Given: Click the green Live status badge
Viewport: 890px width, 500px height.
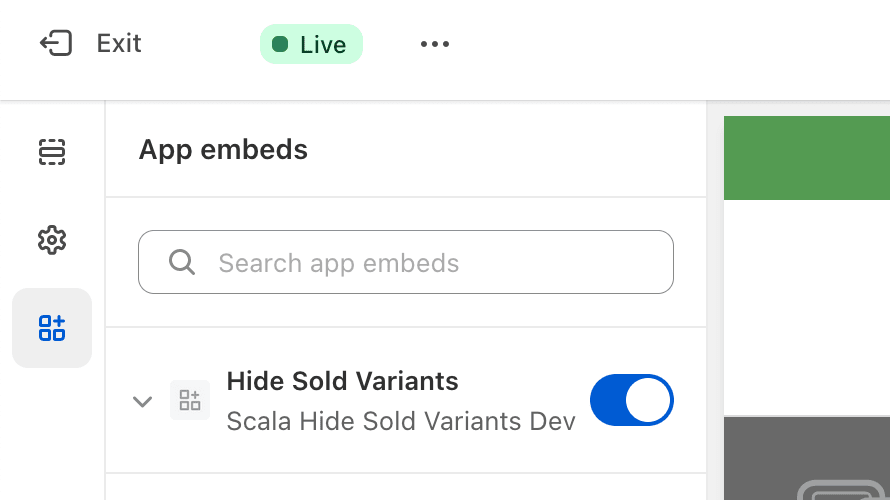Looking at the screenshot, I should point(311,44).
